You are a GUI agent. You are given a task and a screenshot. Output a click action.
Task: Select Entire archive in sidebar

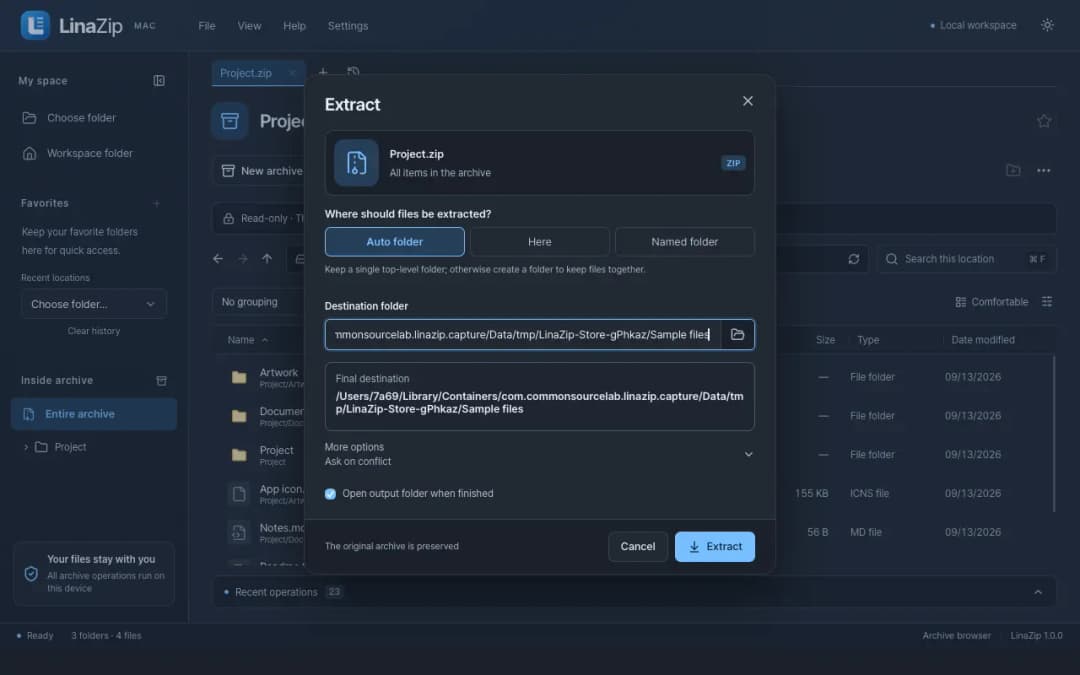click(94, 414)
